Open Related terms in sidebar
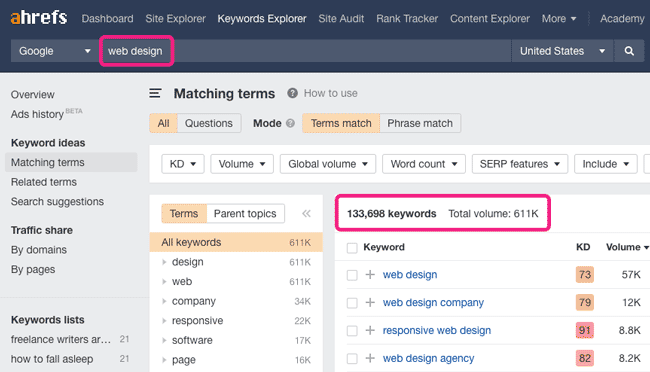The width and height of the screenshot is (650, 372). coord(44,182)
